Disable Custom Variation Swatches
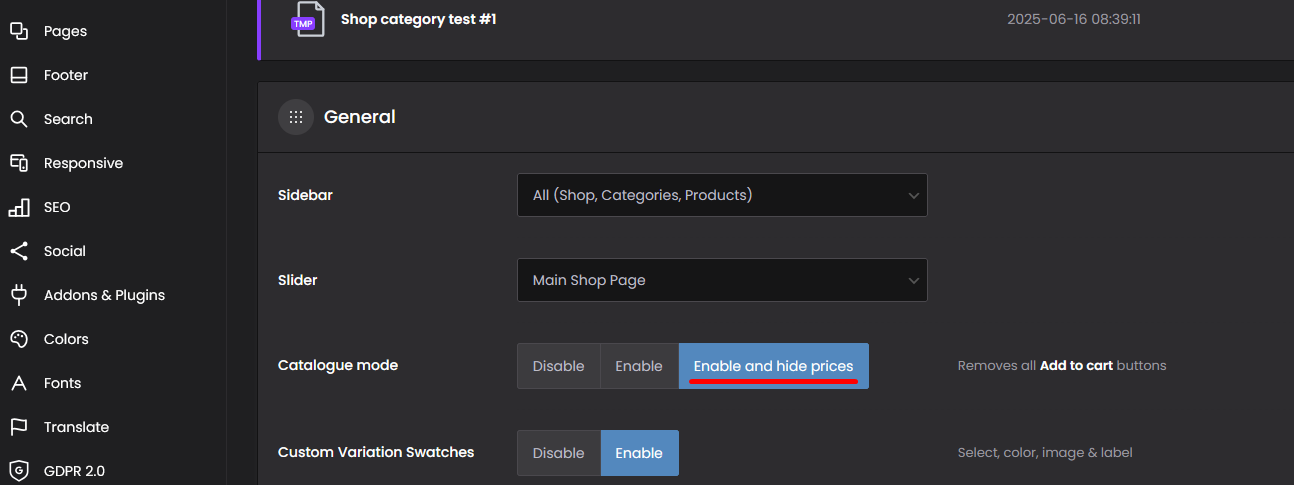 pyautogui.click(x=558, y=453)
